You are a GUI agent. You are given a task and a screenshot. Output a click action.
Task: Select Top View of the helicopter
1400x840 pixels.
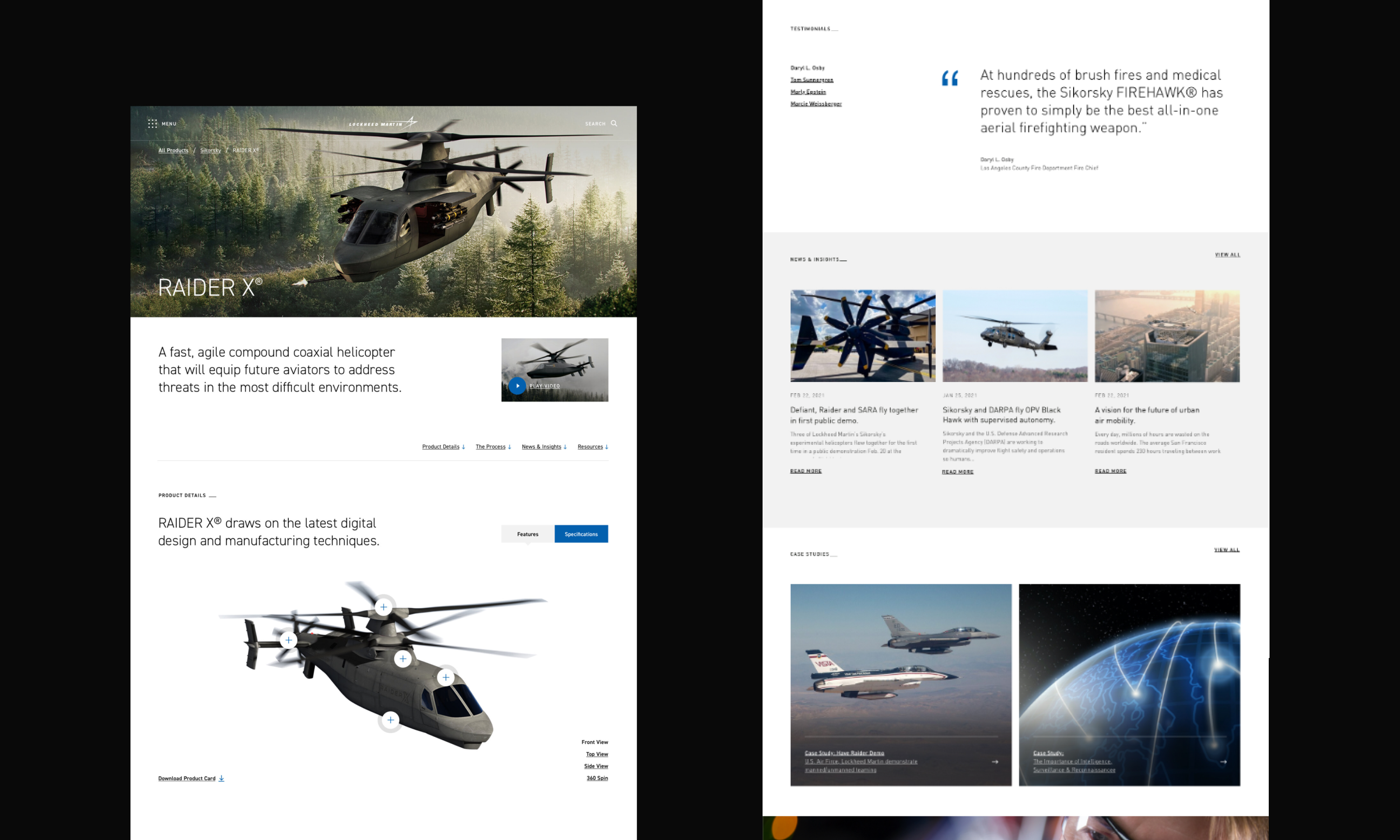pyautogui.click(x=597, y=754)
